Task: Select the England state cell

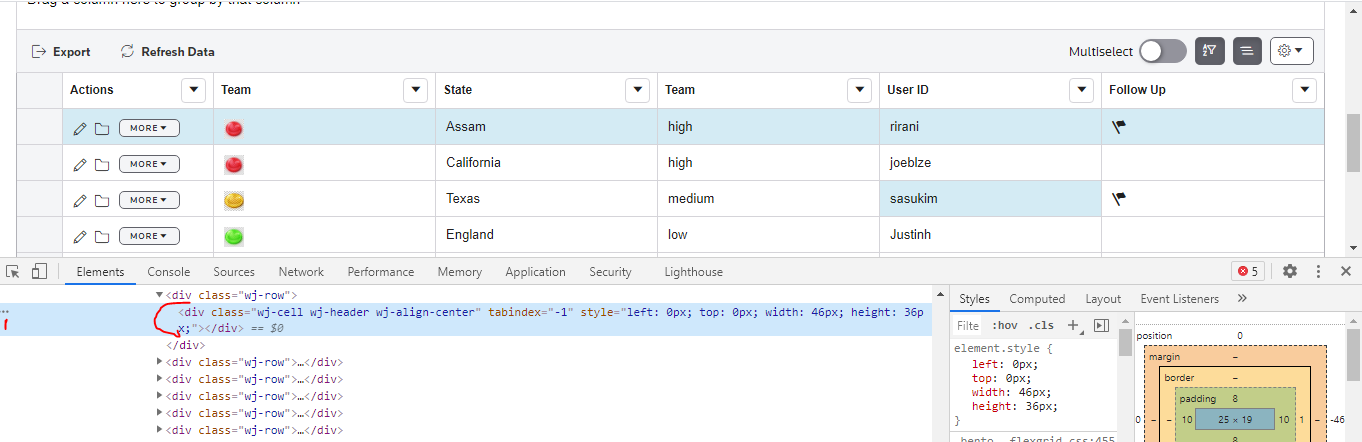Action: coord(547,235)
